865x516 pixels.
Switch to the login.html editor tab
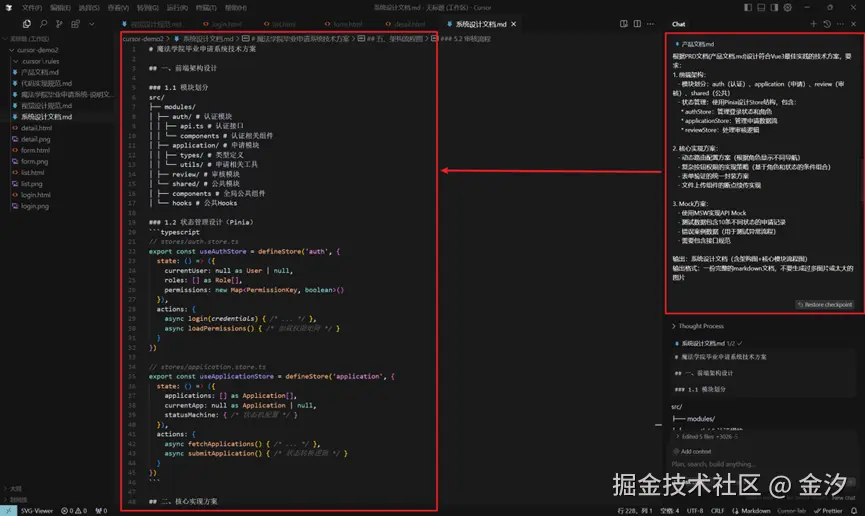point(223,24)
